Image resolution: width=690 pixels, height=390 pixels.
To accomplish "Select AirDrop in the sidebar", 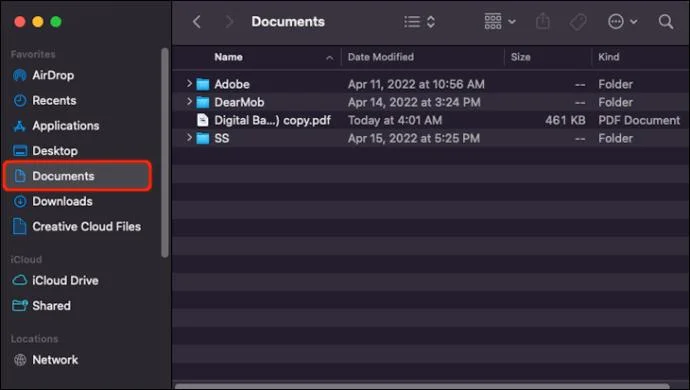I will (43, 75).
